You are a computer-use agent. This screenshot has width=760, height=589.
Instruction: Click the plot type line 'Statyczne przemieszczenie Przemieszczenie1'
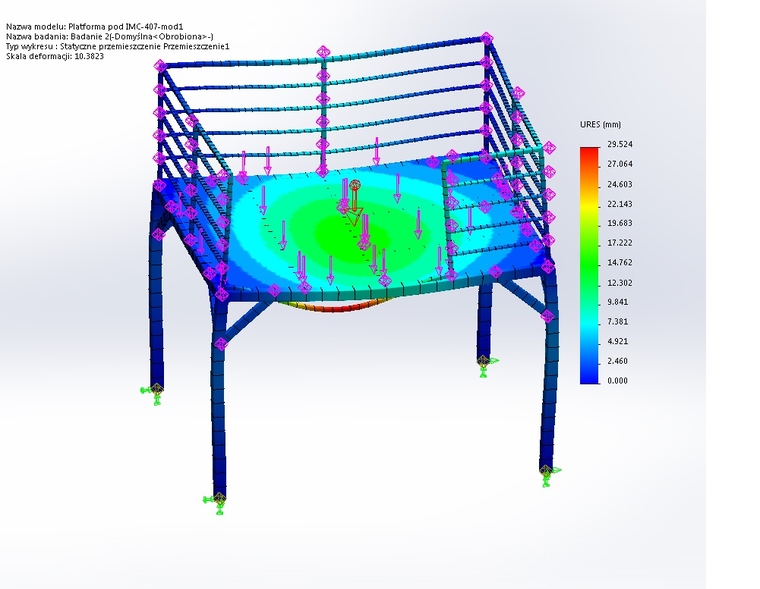[x=118, y=46]
